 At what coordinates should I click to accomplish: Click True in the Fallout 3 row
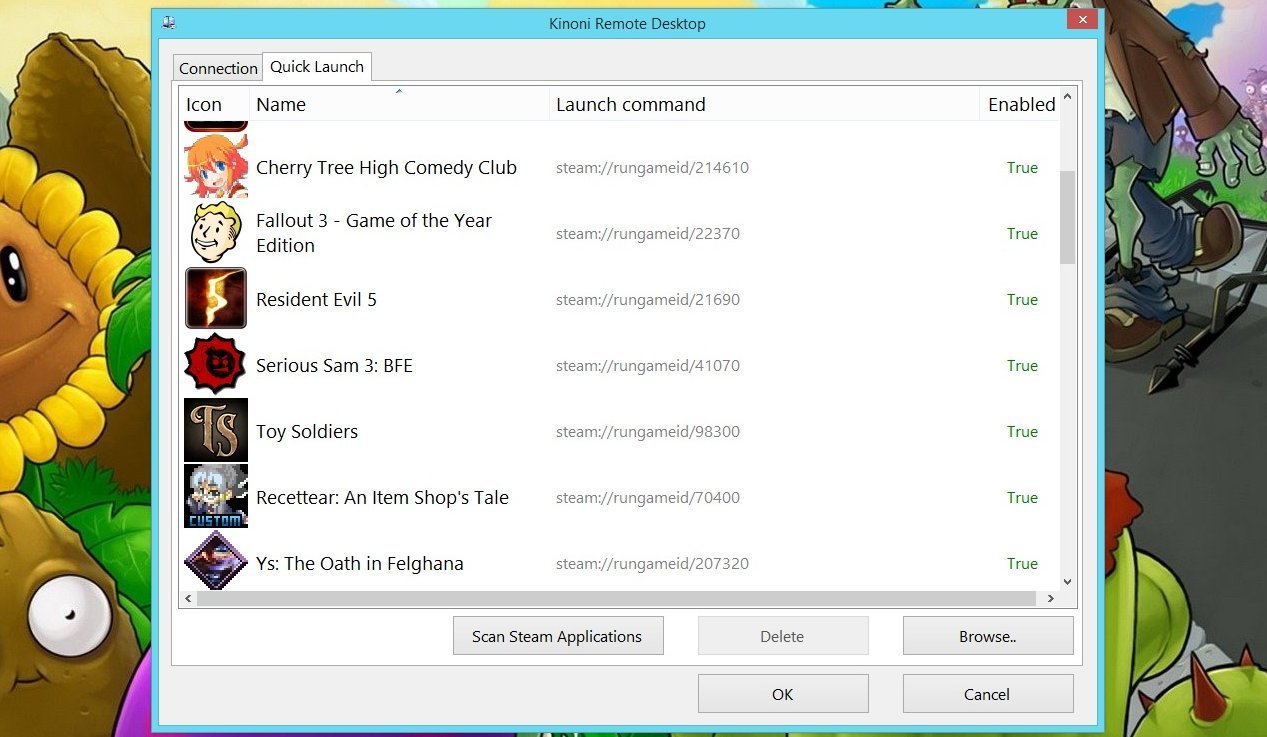(1022, 234)
